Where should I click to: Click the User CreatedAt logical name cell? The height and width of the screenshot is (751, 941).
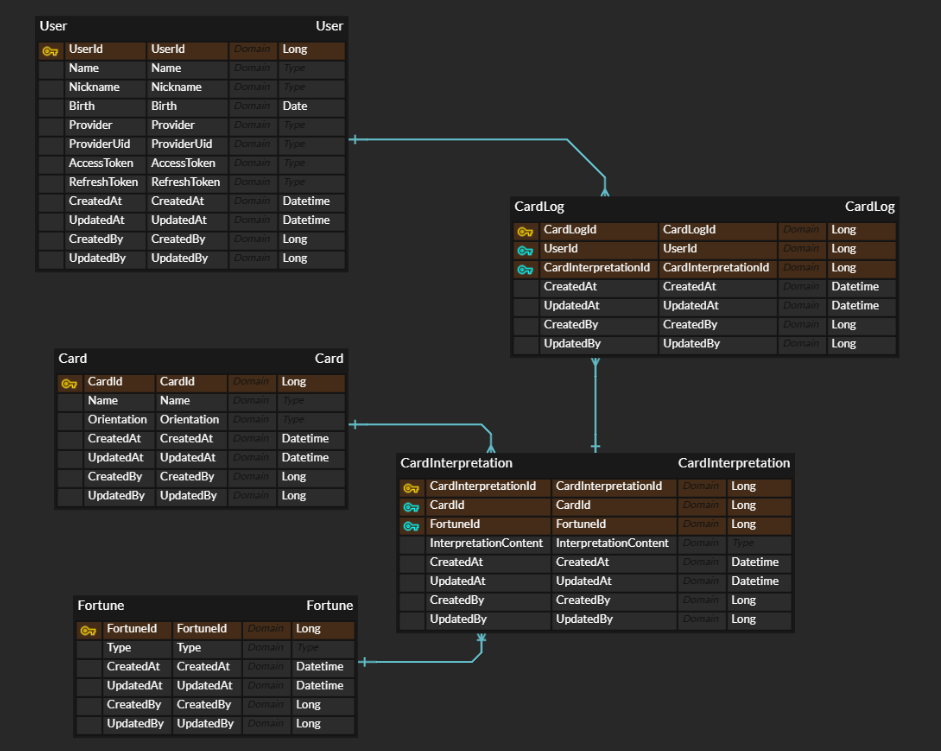[x=105, y=201]
